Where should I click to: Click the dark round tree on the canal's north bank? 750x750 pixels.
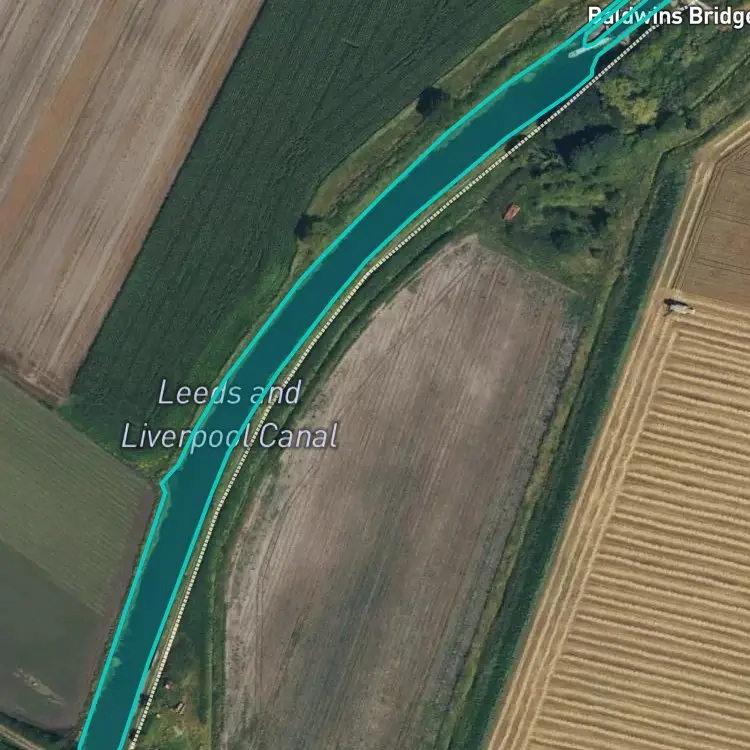[x=430, y=100]
